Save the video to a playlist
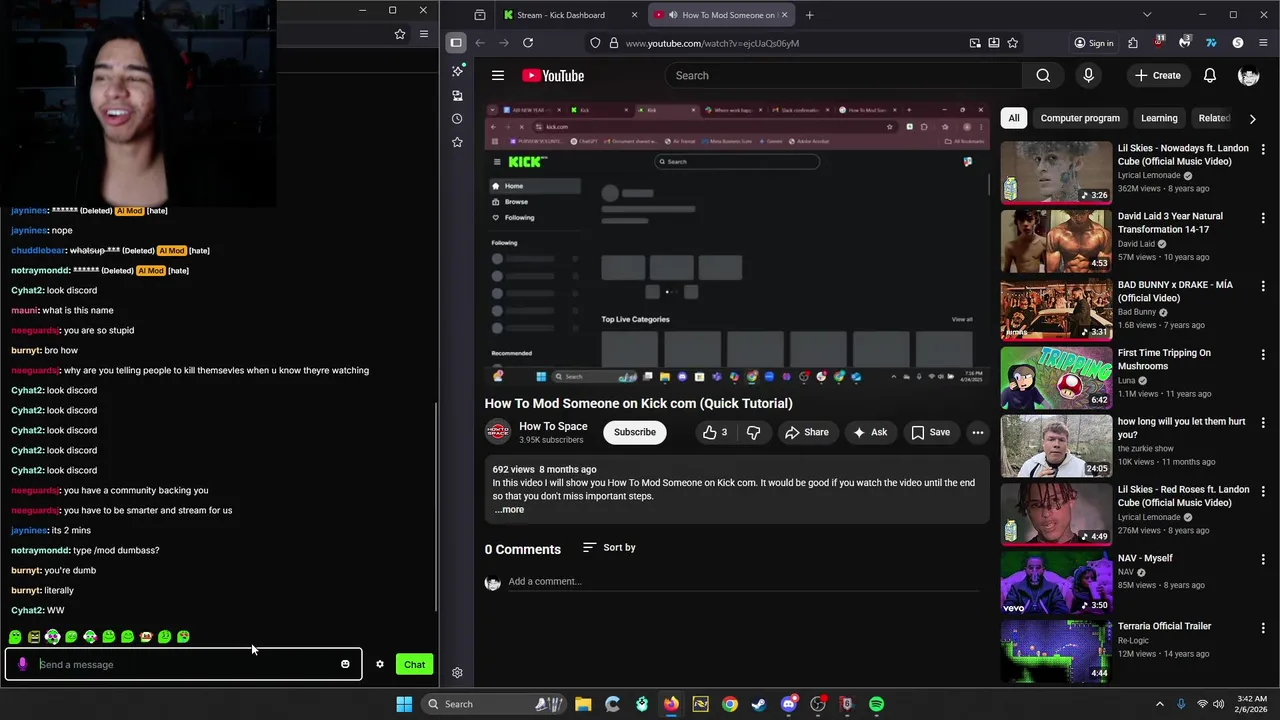Viewport: 1280px width, 720px height. tap(931, 432)
